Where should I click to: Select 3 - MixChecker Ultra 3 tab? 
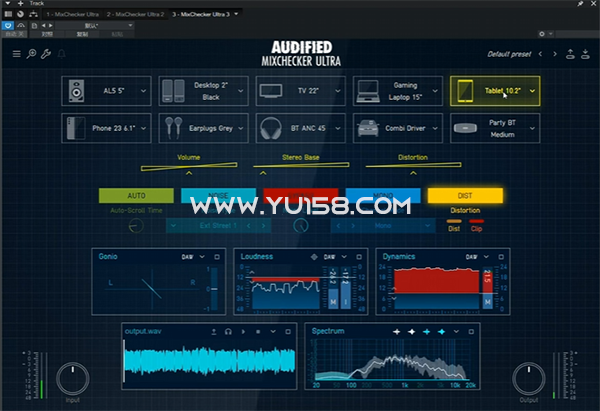click(201, 15)
